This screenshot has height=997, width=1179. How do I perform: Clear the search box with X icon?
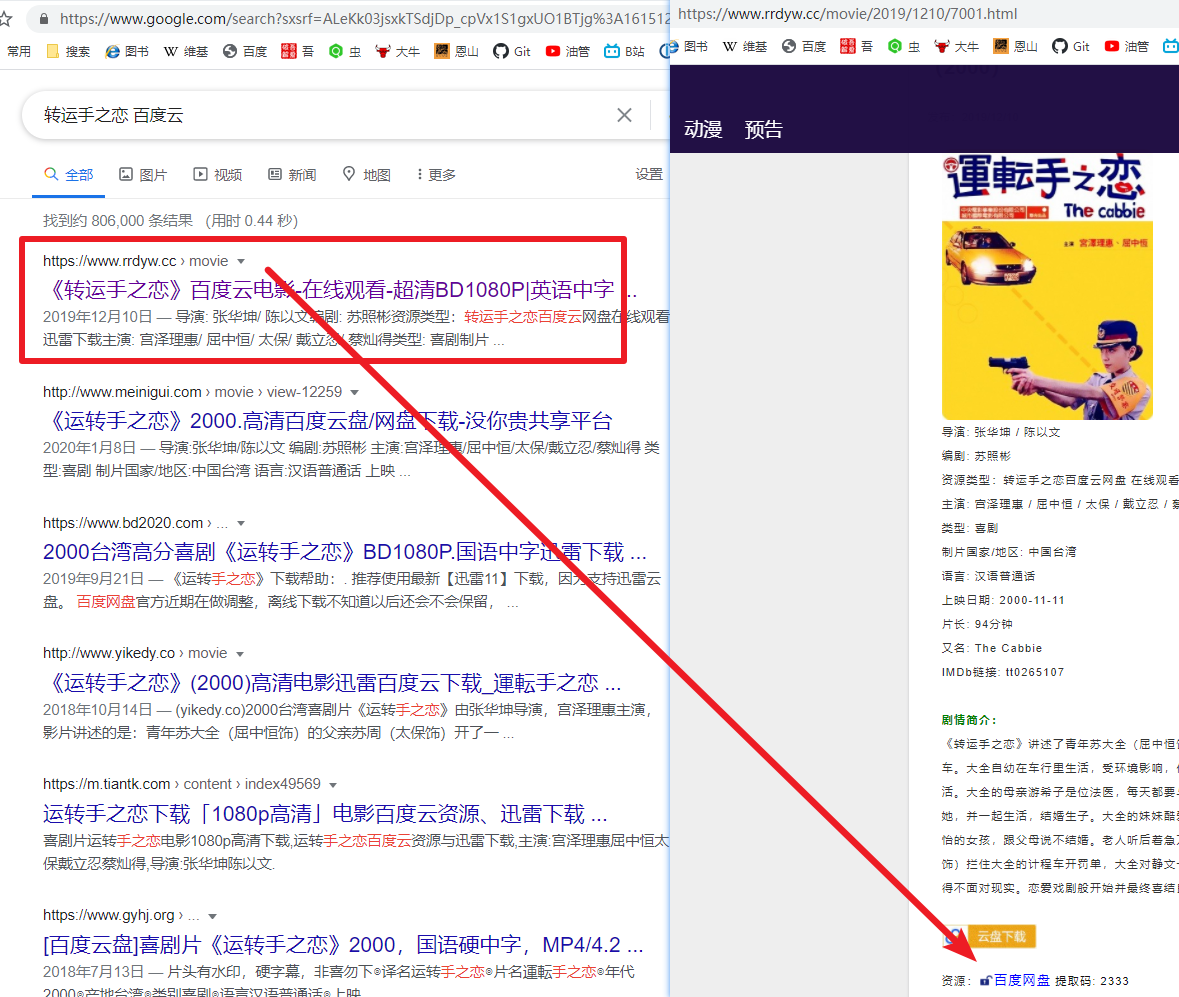click(x=624, y=115)
